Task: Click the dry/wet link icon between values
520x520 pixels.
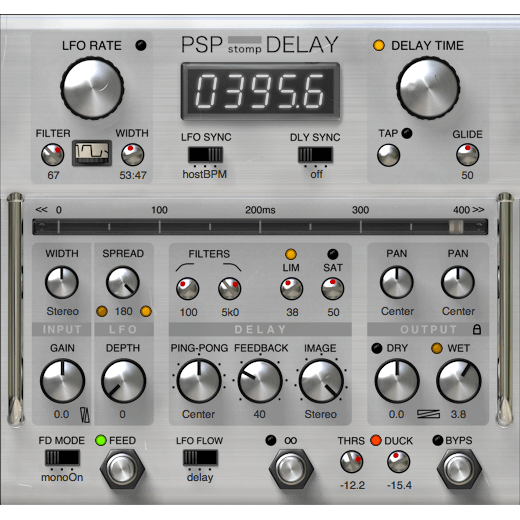Action: click(428, 414)
